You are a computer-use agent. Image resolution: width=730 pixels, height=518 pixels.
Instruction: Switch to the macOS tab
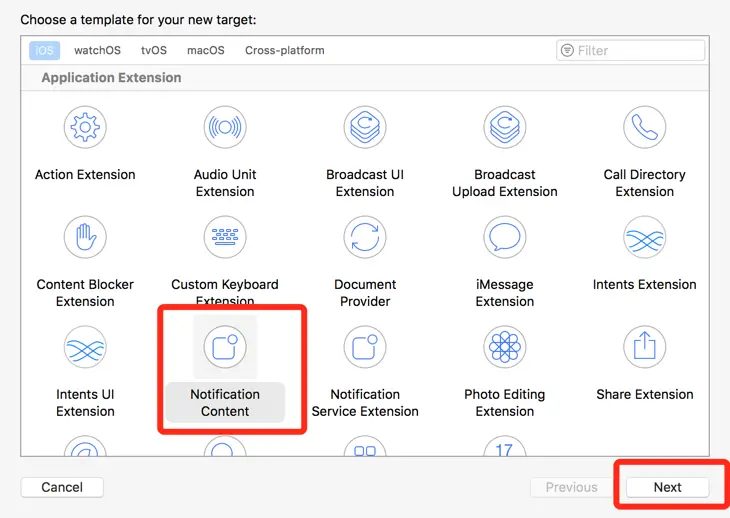pyautogui.click(x=206, y=50)
